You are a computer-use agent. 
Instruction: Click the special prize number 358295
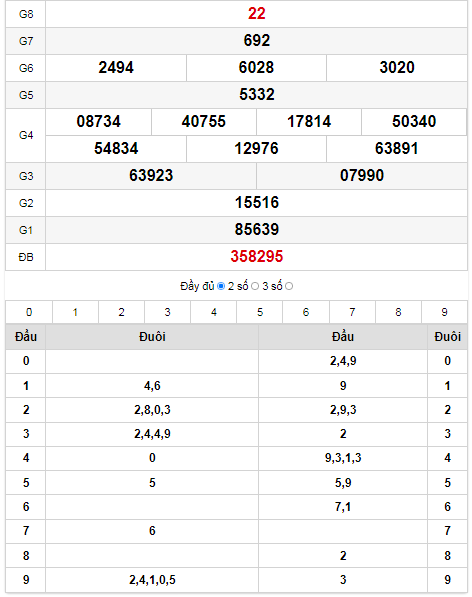point(257,257)
